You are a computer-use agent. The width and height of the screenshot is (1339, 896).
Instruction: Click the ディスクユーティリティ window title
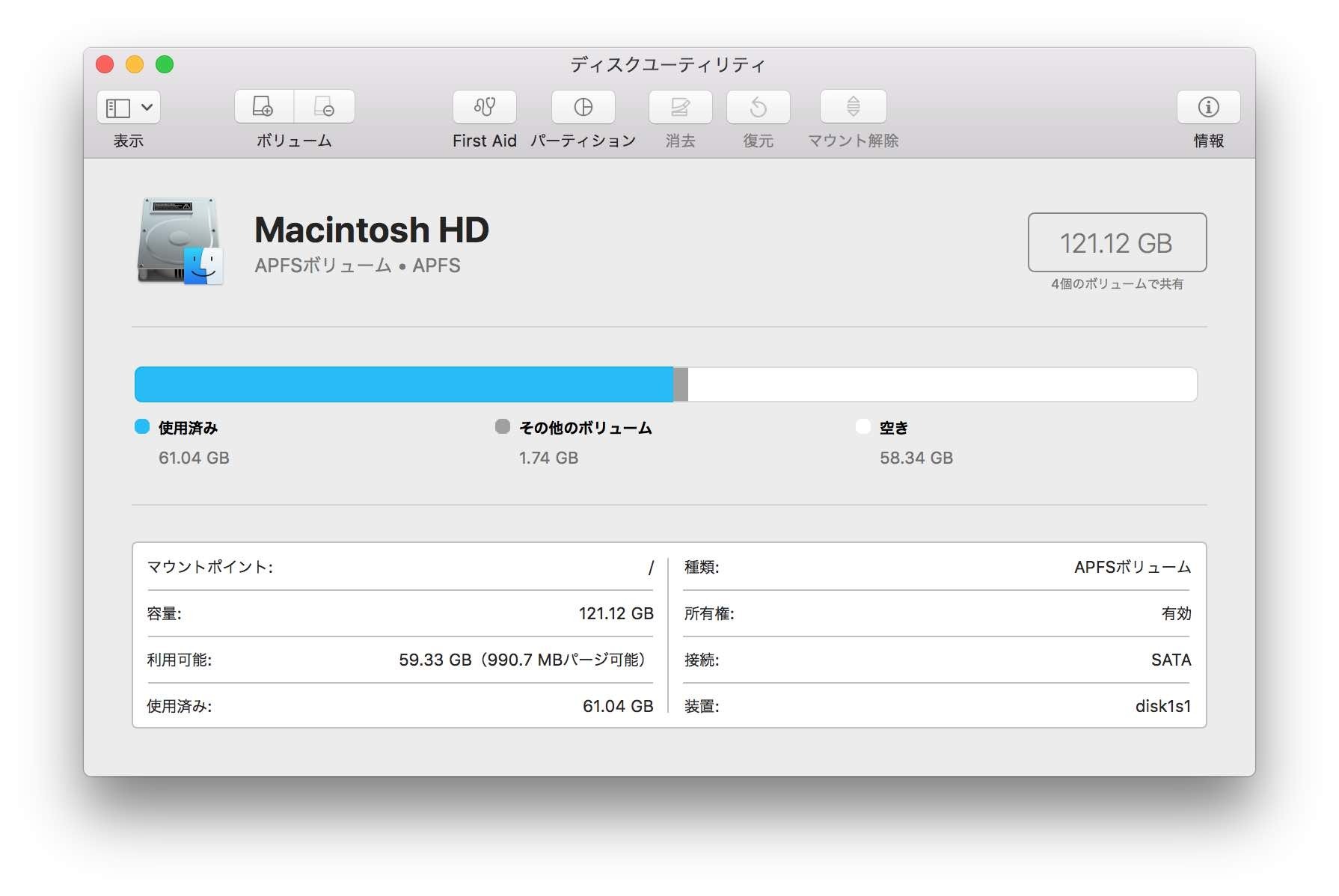668,65
